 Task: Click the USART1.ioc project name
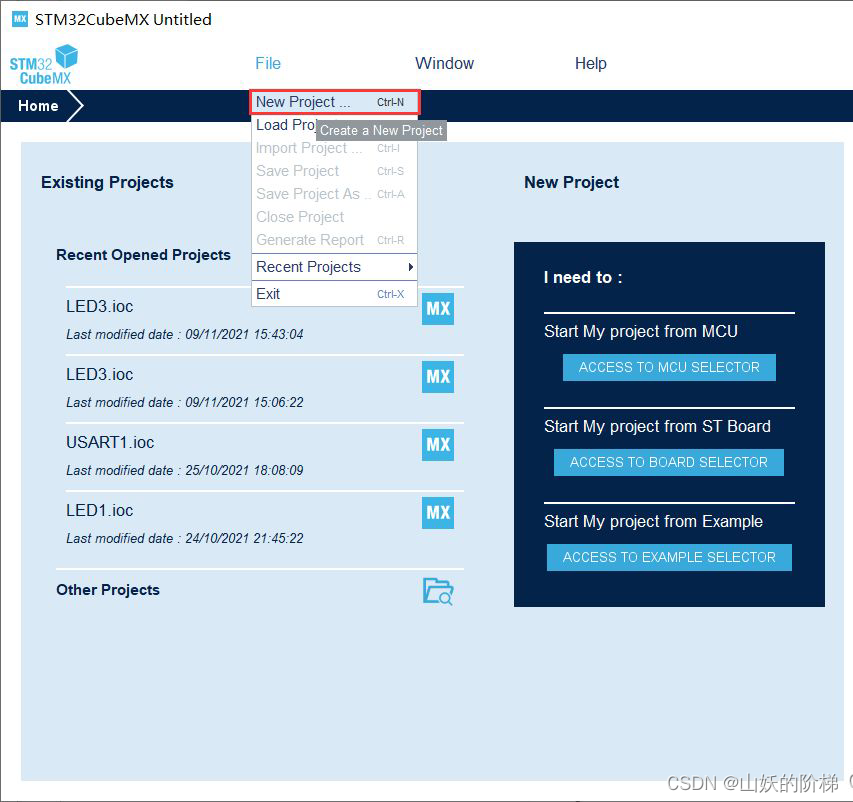110,442
